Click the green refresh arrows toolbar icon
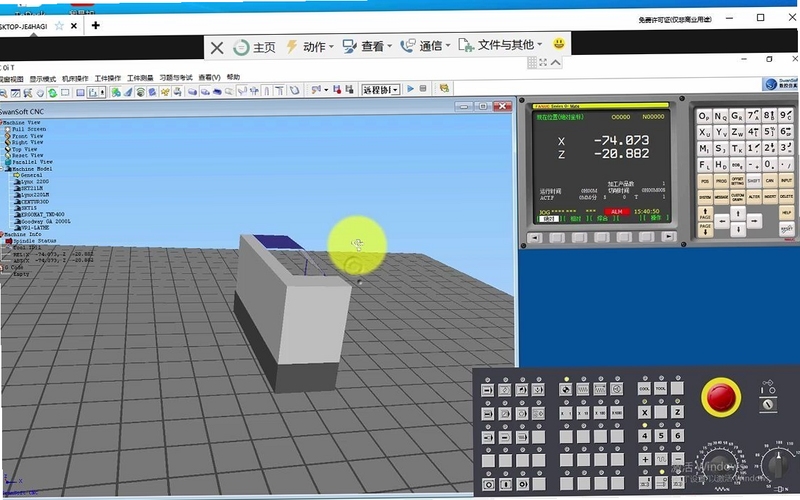This screenshot has height=500, width=800. 53,93
